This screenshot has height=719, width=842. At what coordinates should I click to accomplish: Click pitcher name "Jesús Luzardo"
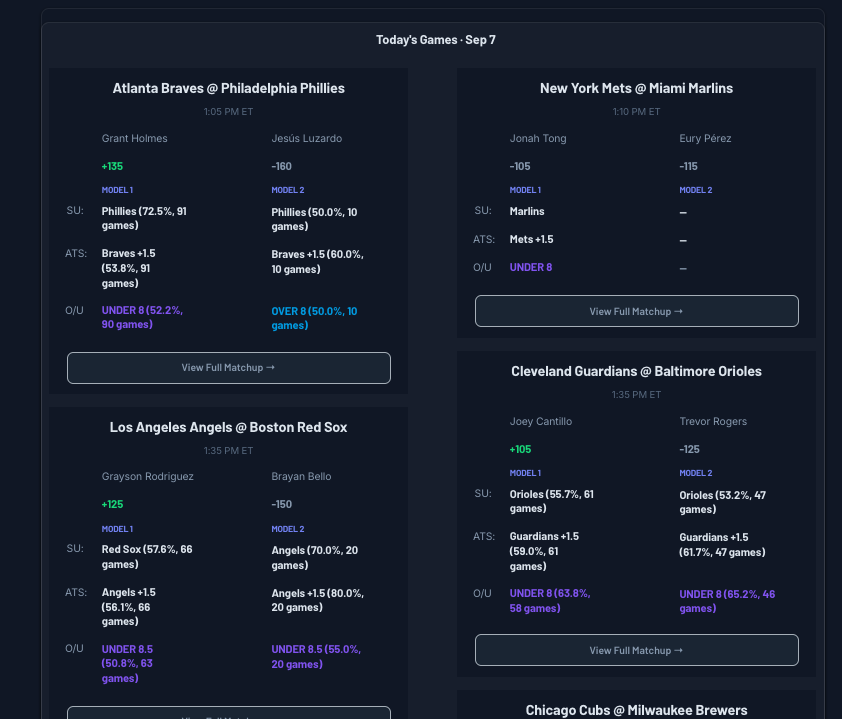point(307,139)
